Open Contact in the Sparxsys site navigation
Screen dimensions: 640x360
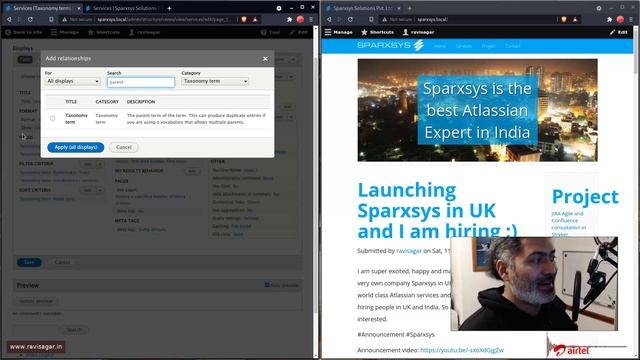coord(512,46)
